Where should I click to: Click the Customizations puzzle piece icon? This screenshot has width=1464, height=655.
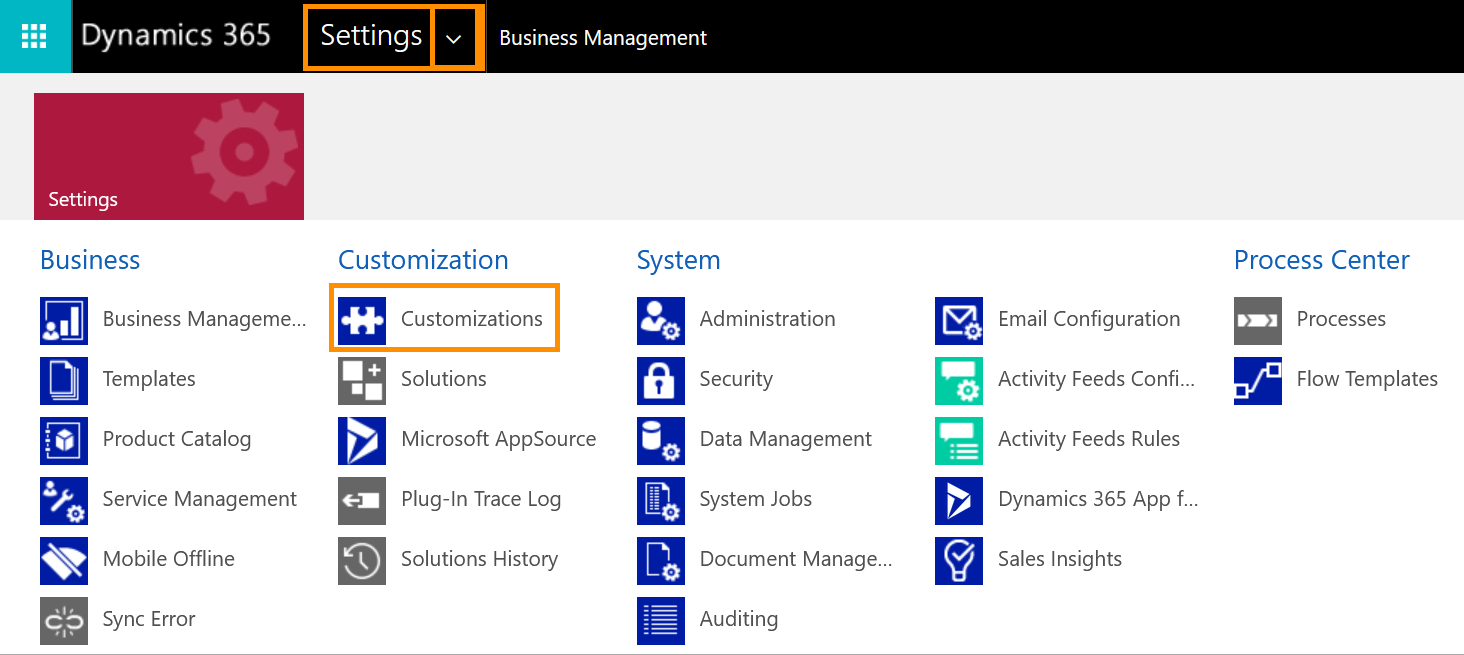point(362,320)
